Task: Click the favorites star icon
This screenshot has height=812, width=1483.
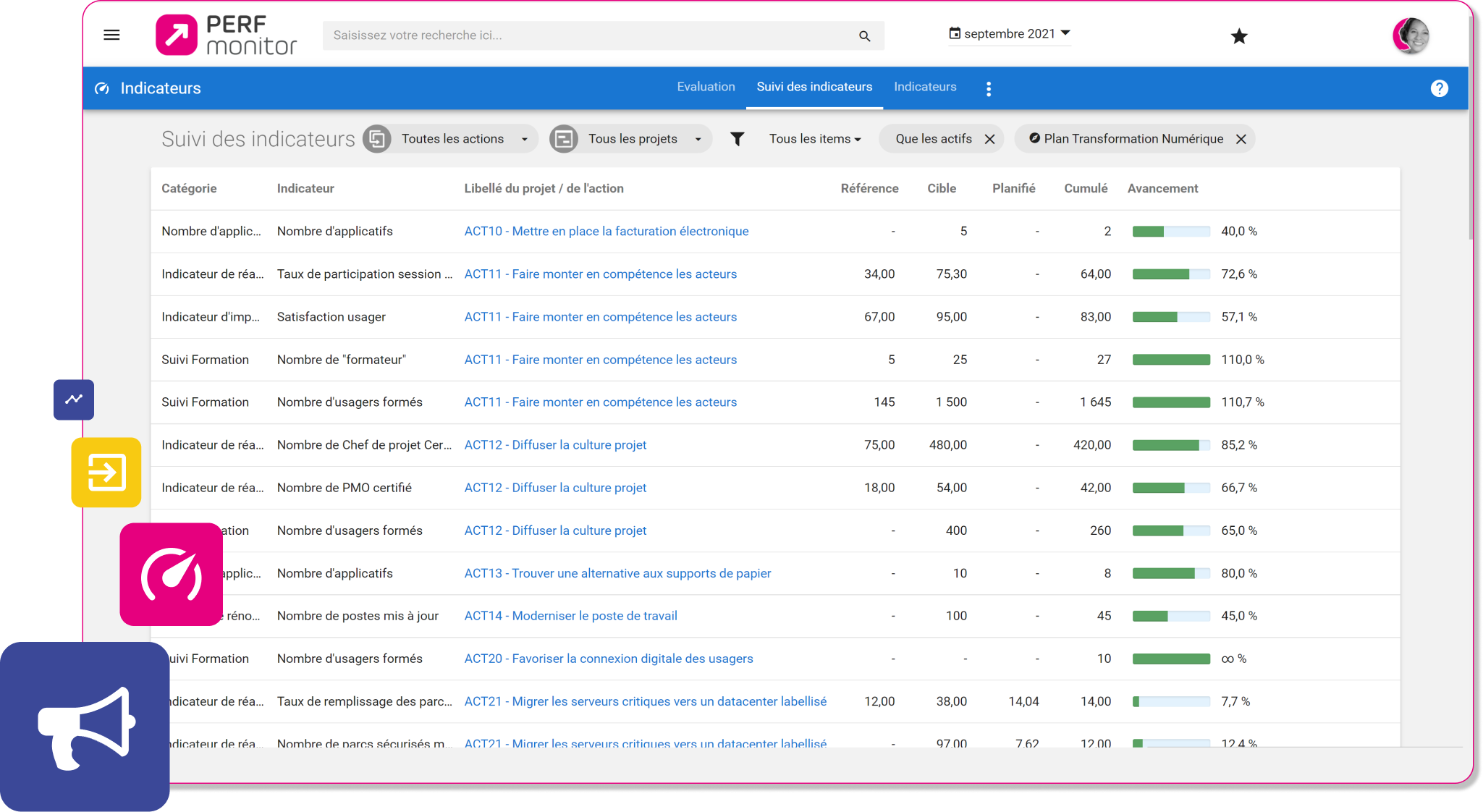Action: 1239,35
